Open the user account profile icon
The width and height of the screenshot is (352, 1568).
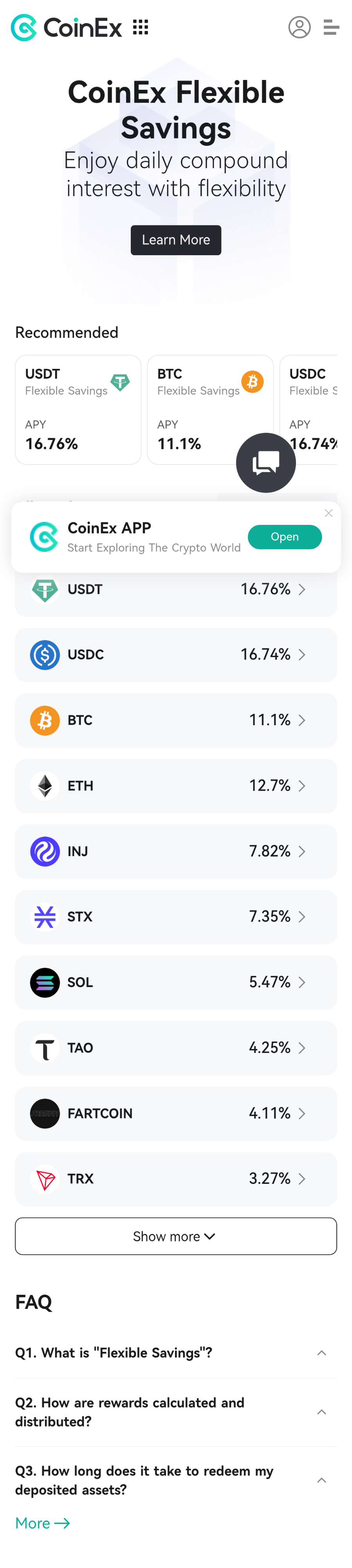299,27
